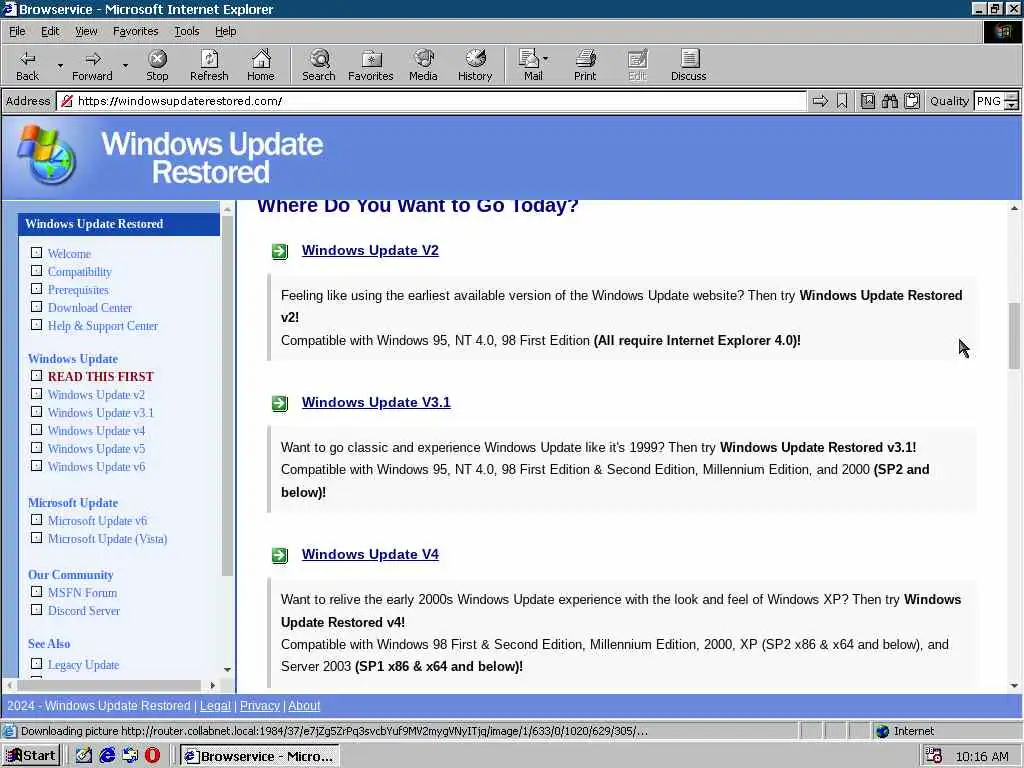Click the box beside Microsoft Update v6
The width and height of the screenshot is (1024, 768).
(x=37, y=520)
